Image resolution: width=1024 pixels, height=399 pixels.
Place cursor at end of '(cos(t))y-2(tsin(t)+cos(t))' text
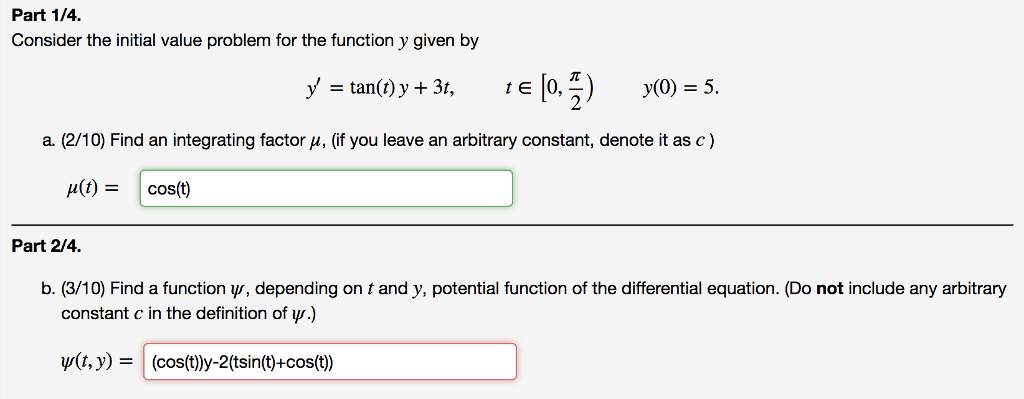click(x=334, y=362)
